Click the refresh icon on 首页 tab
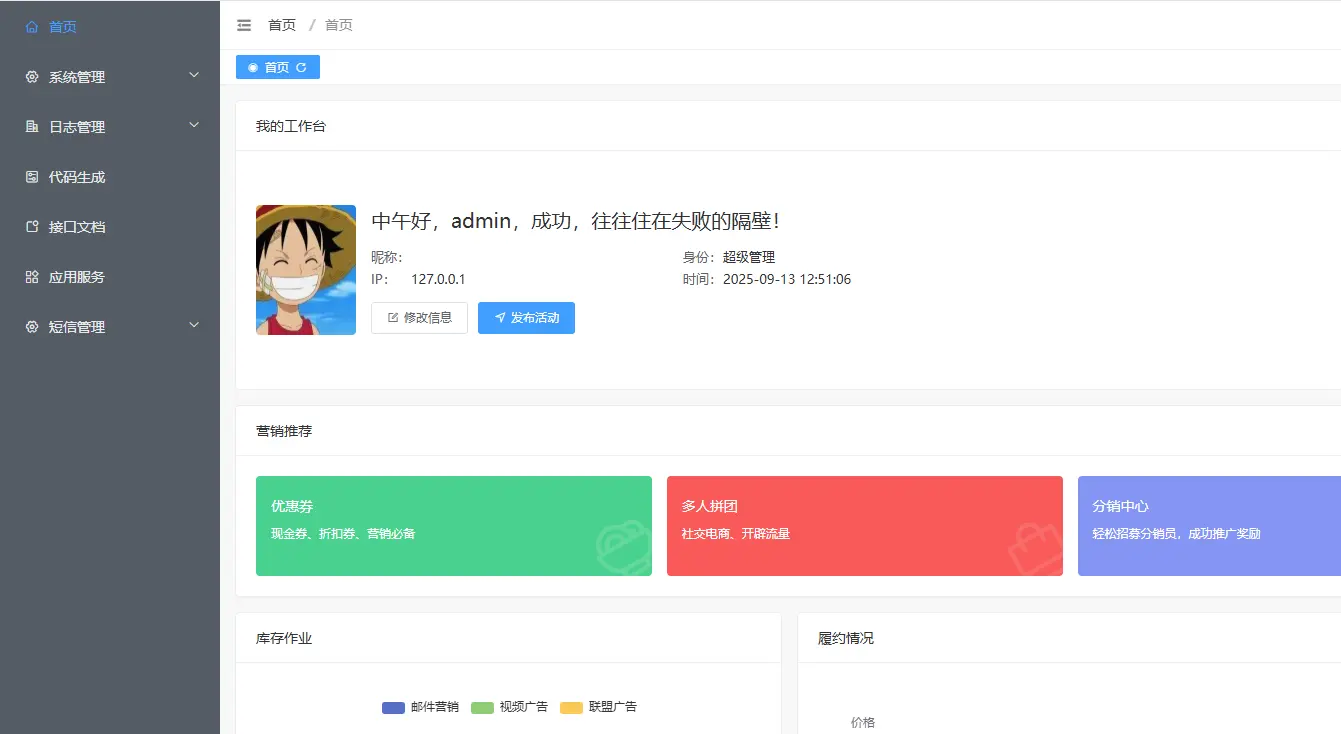 tap(301, 67)
